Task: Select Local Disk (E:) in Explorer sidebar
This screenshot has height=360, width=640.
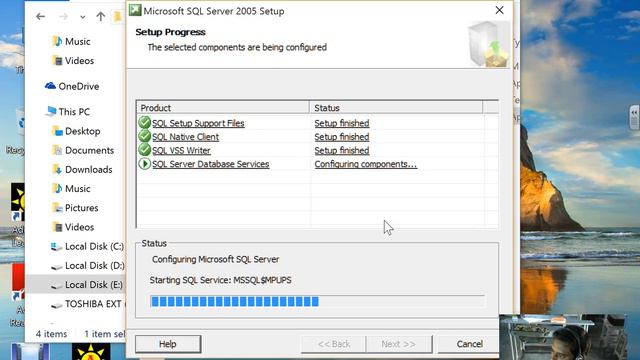Action: tap(94, 285)
